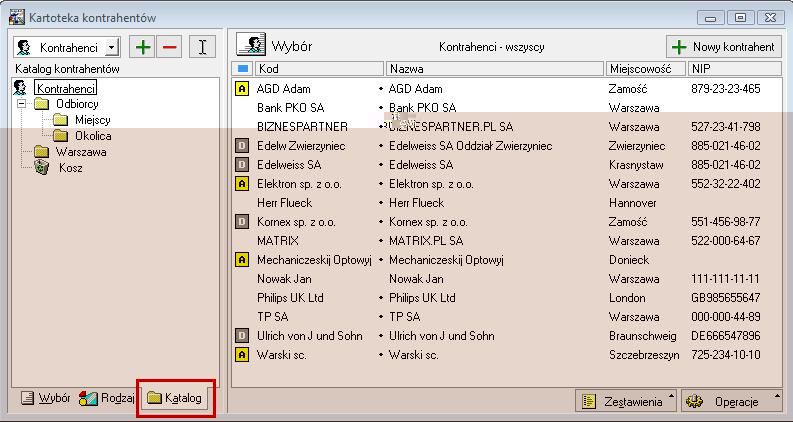The width and height of the screenshot is (793, 422).
Task: Click yellow A badge beside AGD Adam
Action: [x=242, y=89]
